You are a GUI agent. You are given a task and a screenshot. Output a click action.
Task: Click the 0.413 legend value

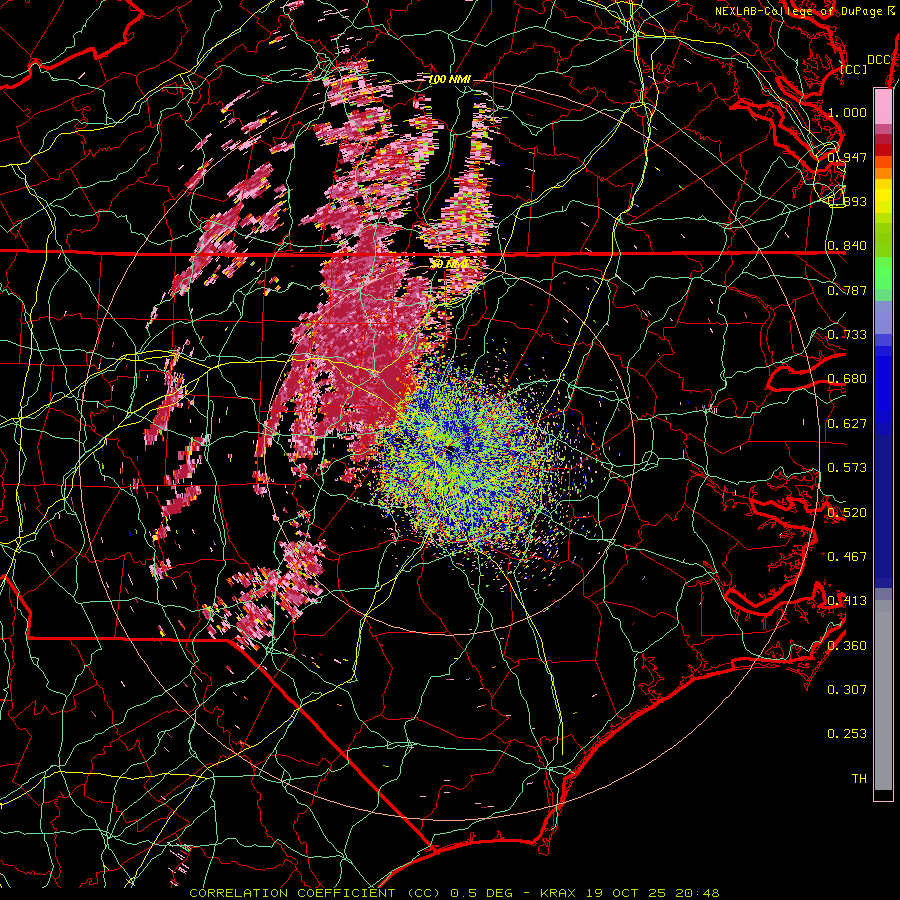pyautogui.click(x=847, y=601)
